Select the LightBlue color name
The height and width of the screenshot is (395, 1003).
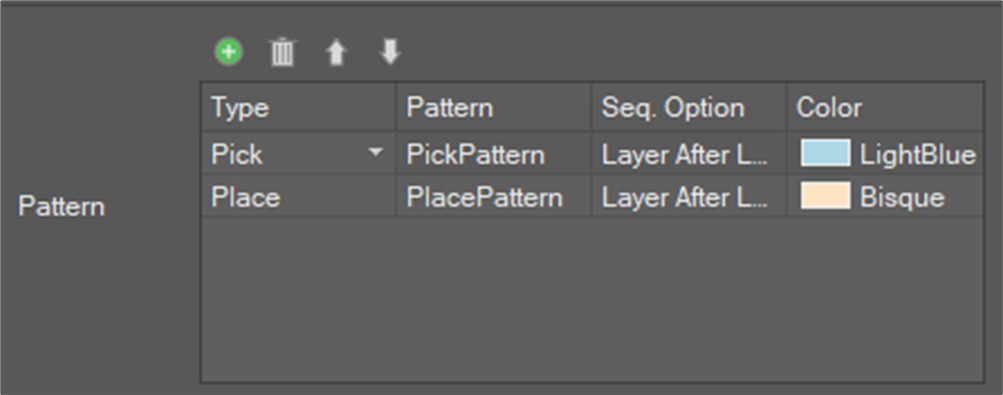[917, 155]
